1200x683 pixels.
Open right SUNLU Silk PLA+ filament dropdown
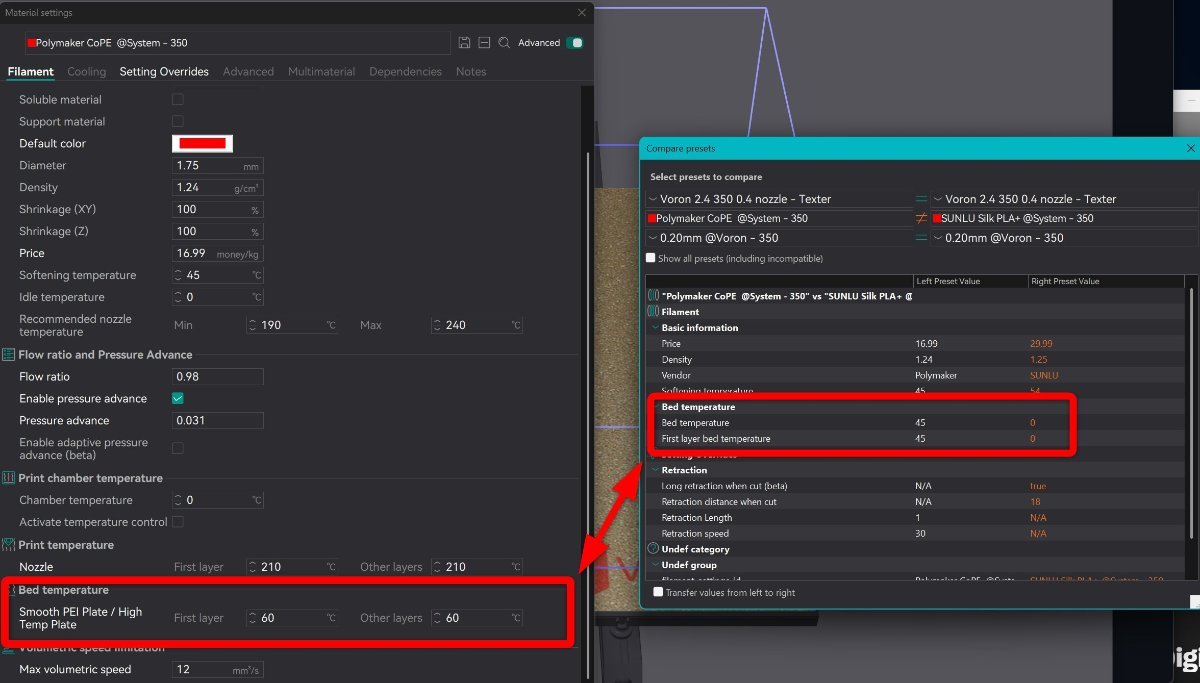(1064, 218)
